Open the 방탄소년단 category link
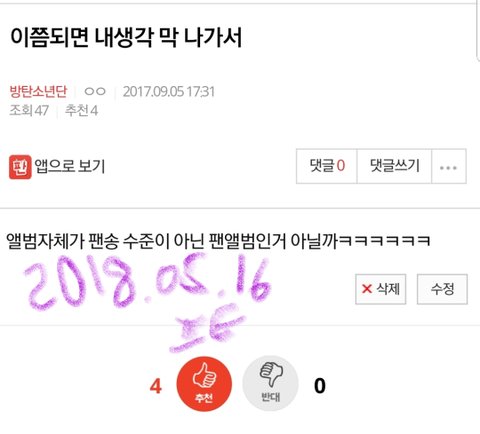 (x=38, y=91)
